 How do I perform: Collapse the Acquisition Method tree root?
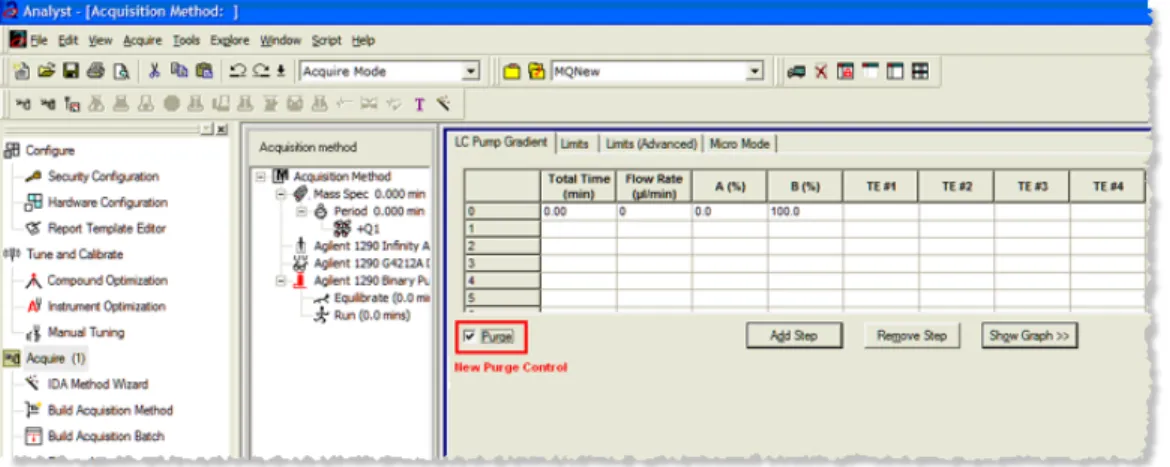coord(260,177)
